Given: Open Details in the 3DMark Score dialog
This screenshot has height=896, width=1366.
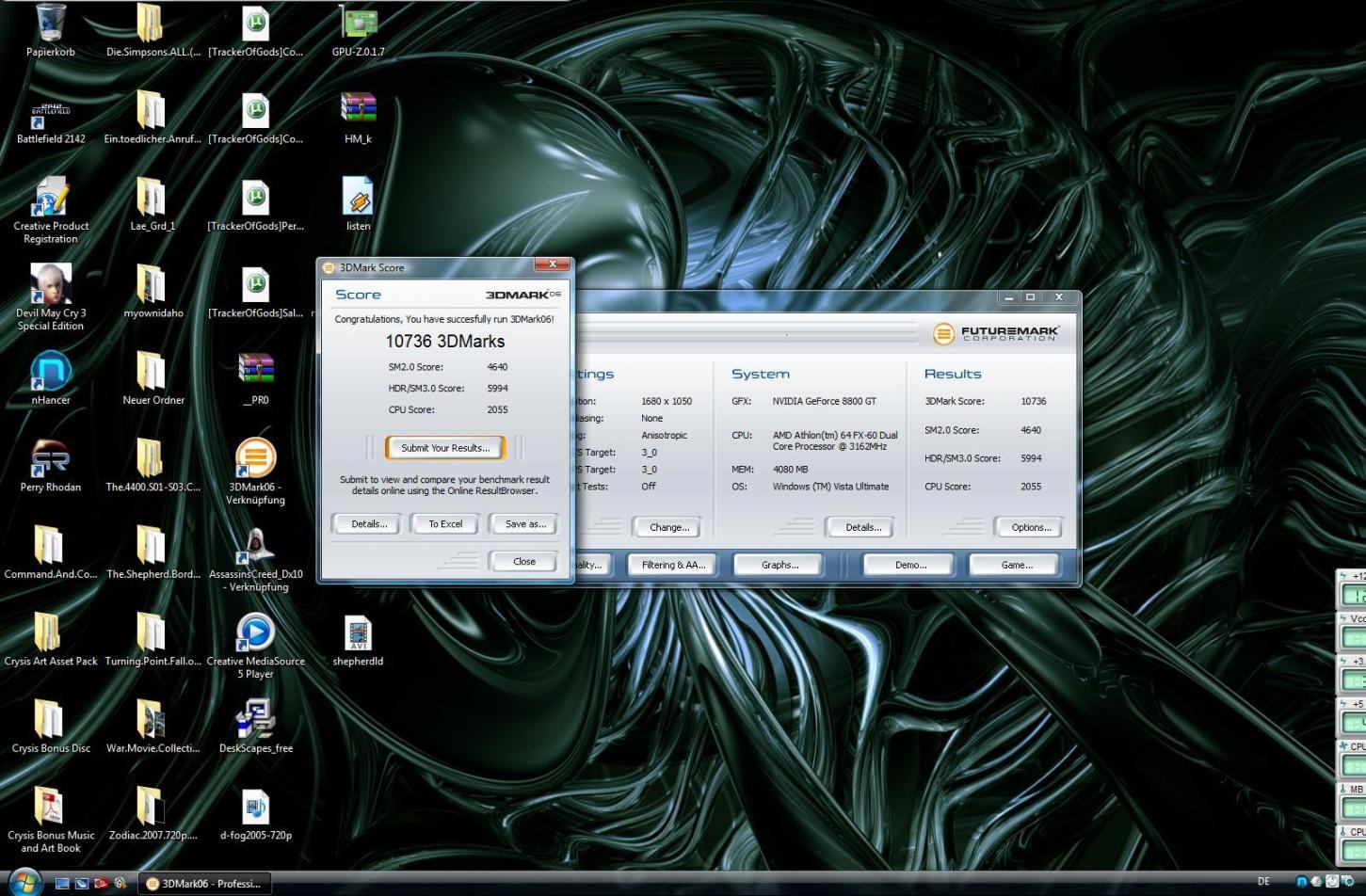Looking at the screenshot, I should click(369, 524).
